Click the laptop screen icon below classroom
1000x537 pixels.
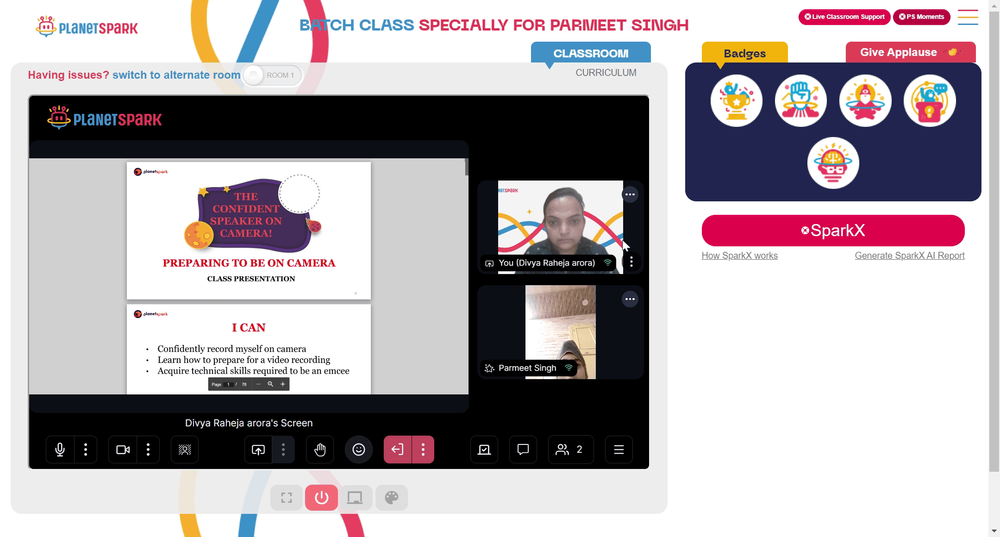point(355,497)
